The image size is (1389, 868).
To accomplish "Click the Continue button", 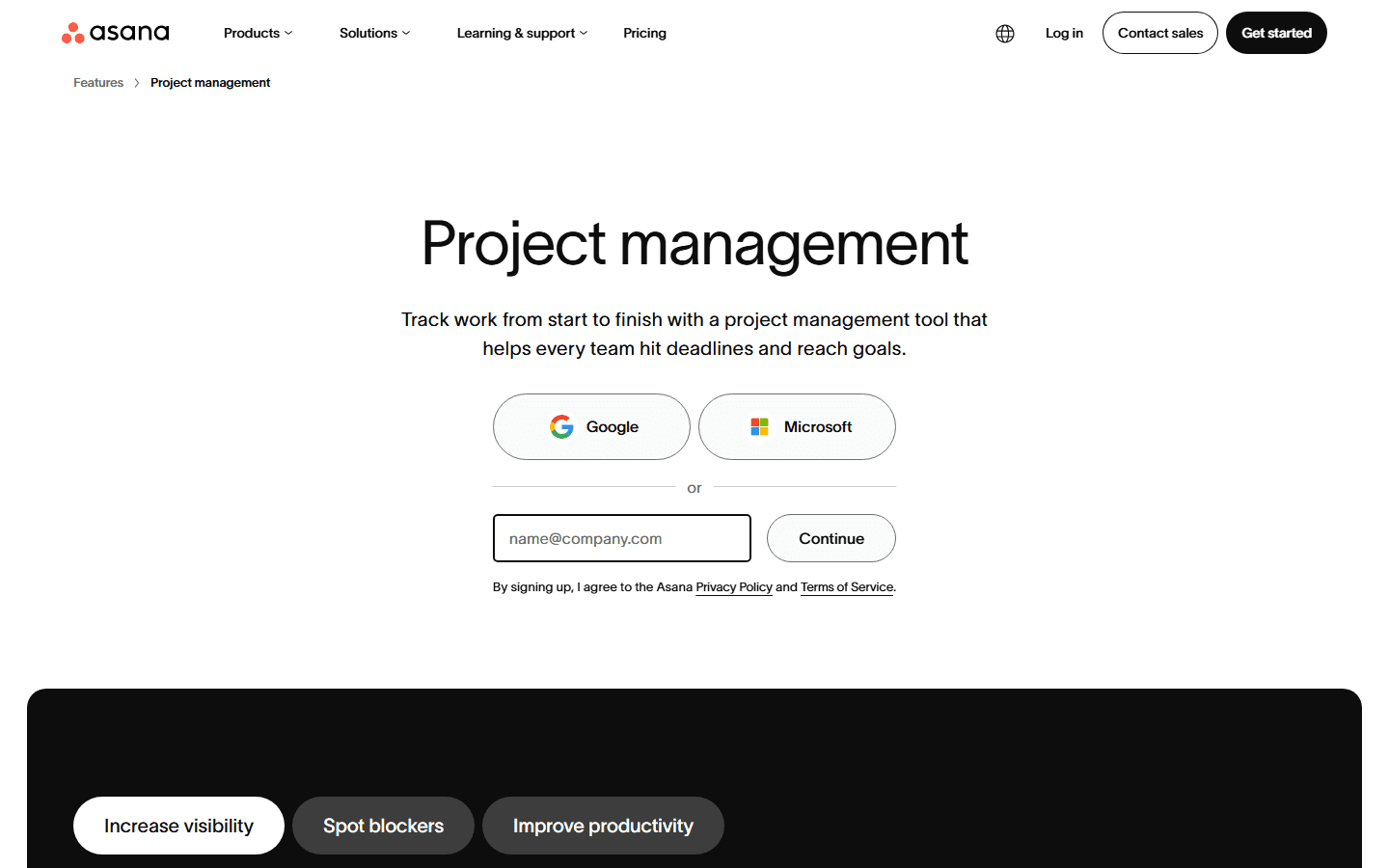I will [831, 538].
